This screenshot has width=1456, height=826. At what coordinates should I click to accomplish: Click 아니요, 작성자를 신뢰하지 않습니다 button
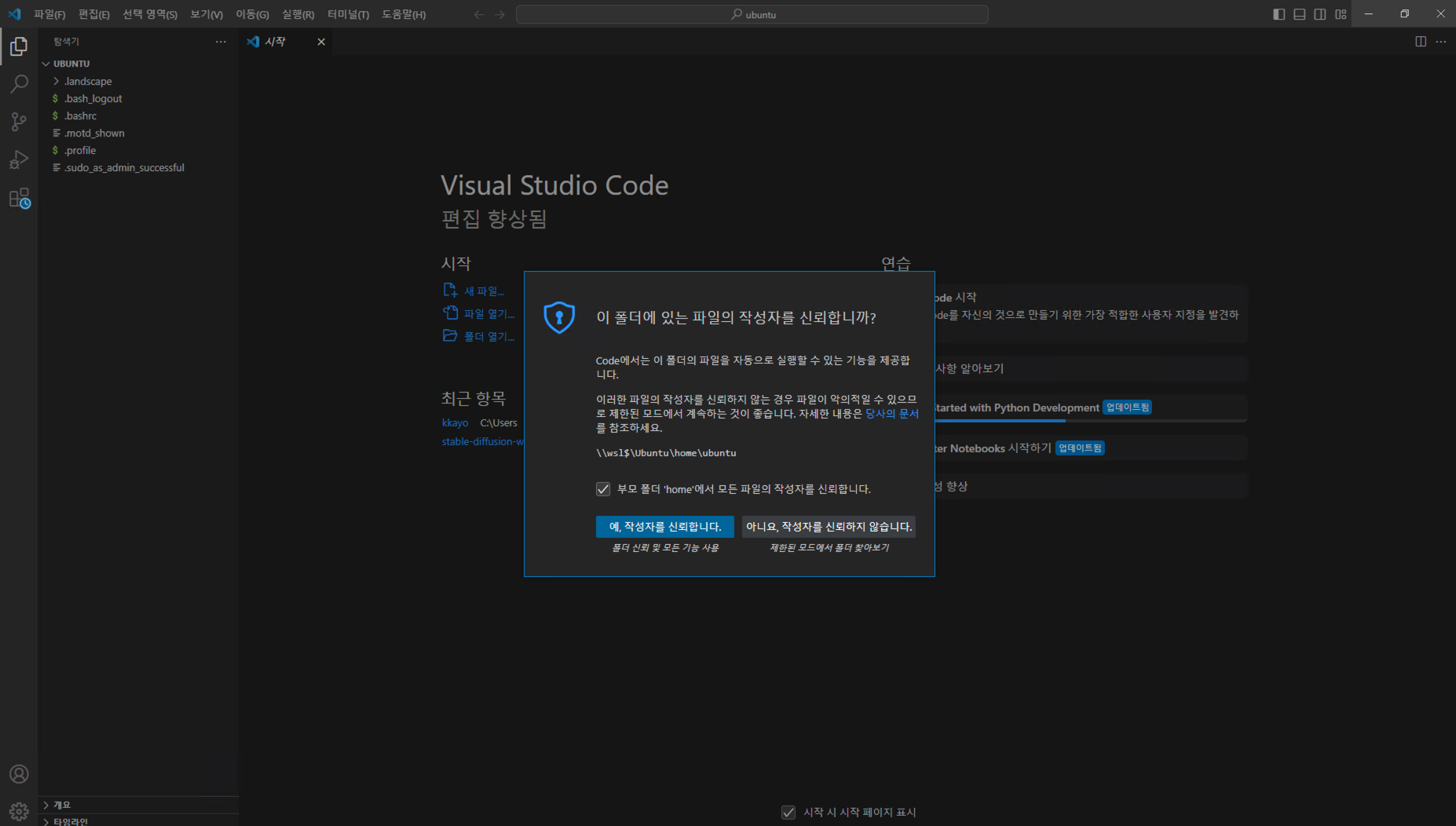click(x=829, y=527)
